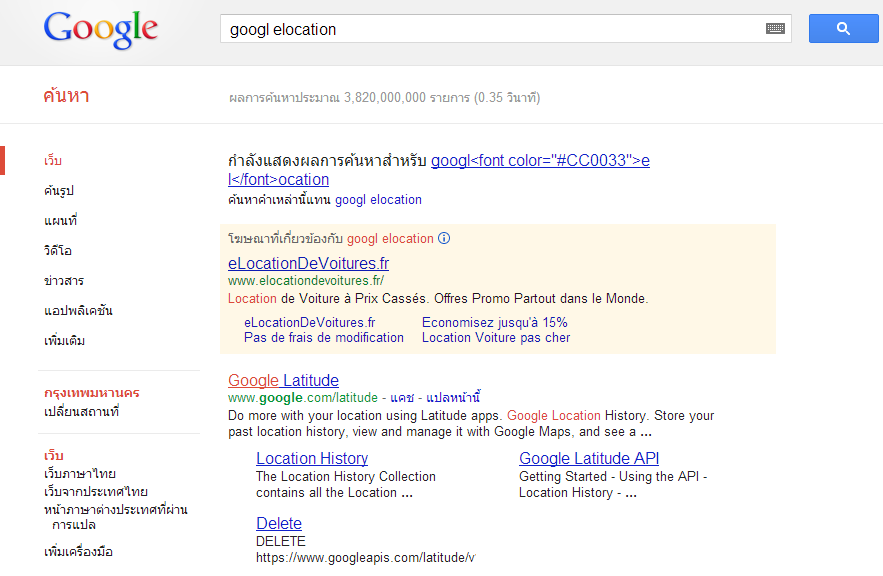883x576 pixels.
Task: Click the ad info circle icon
Action: 444,239
